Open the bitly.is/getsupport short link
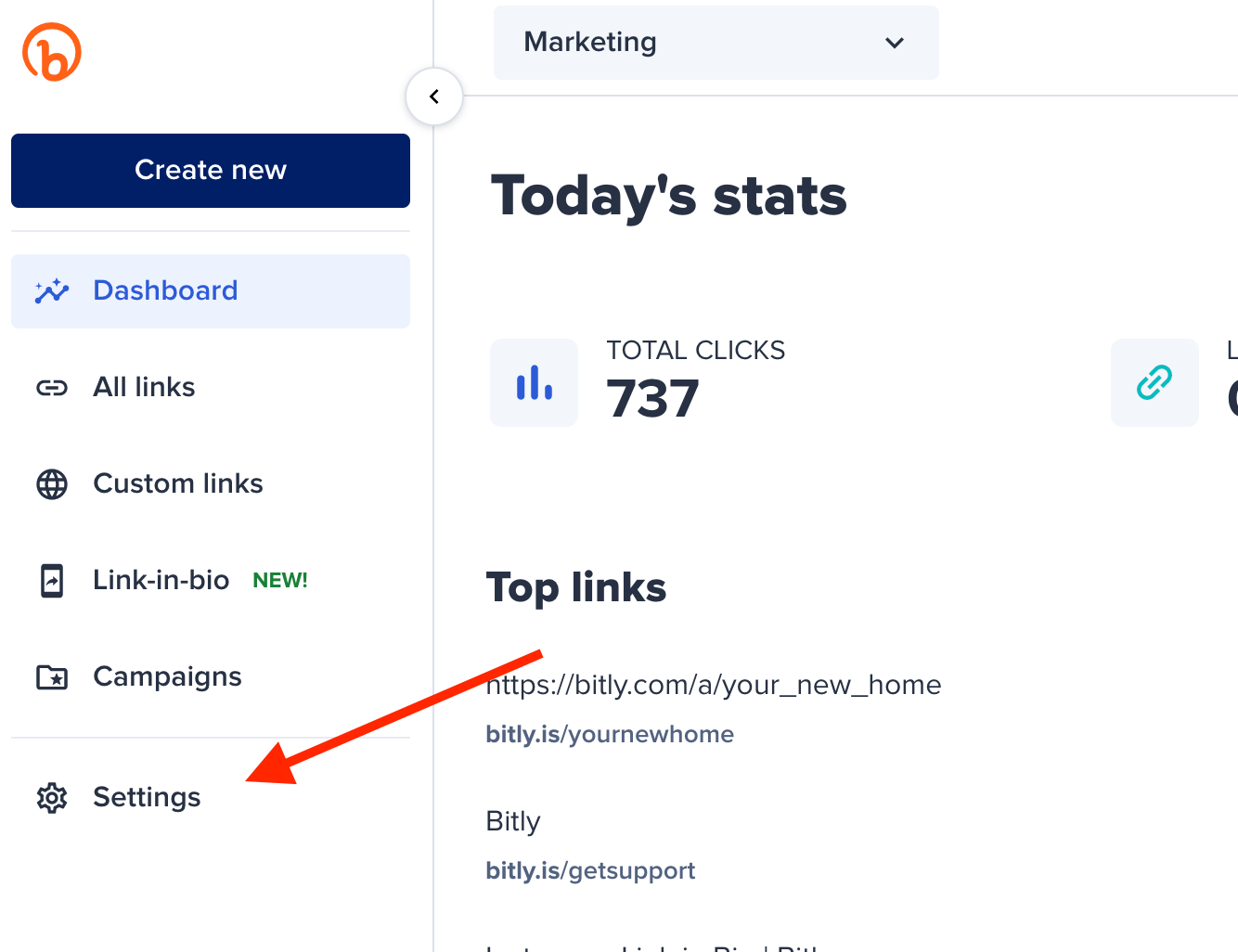The height and width of the screenshot is (952, 1238). click(x=590, y=870)
